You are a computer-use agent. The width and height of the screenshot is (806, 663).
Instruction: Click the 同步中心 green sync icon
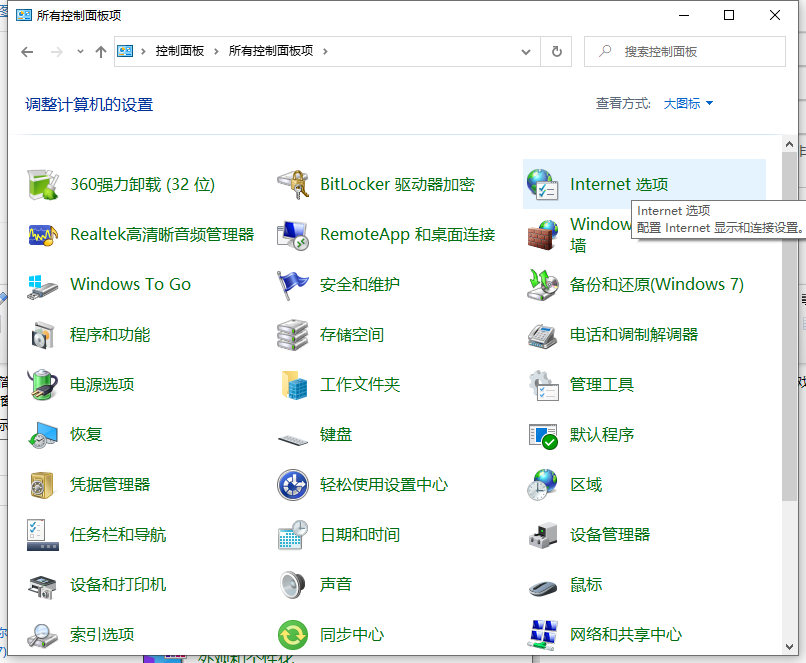pos(292,635)
